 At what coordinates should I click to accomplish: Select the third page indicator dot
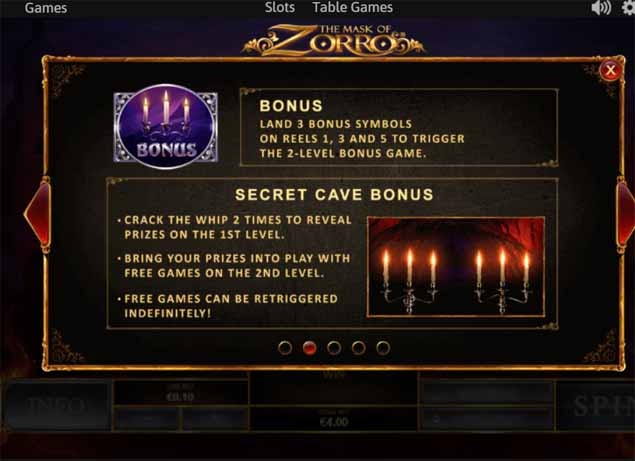(x=334, y=348)
